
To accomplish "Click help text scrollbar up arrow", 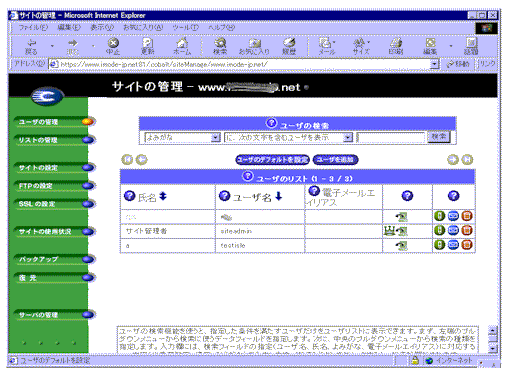I will 493,330.
